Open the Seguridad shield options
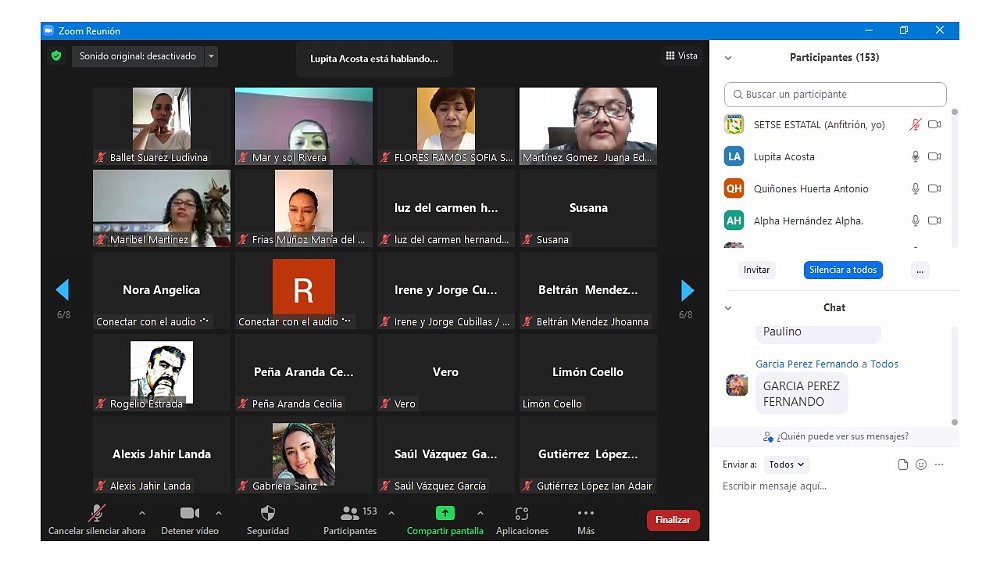Viewport: 1000px width, 563px height. (x=267, y=514)
